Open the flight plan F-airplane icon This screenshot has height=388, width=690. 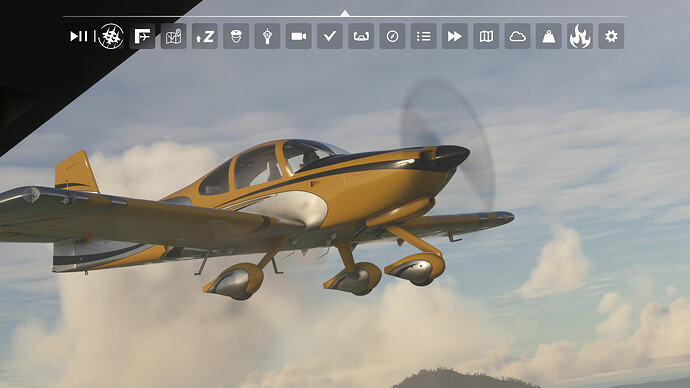(142, 36)
